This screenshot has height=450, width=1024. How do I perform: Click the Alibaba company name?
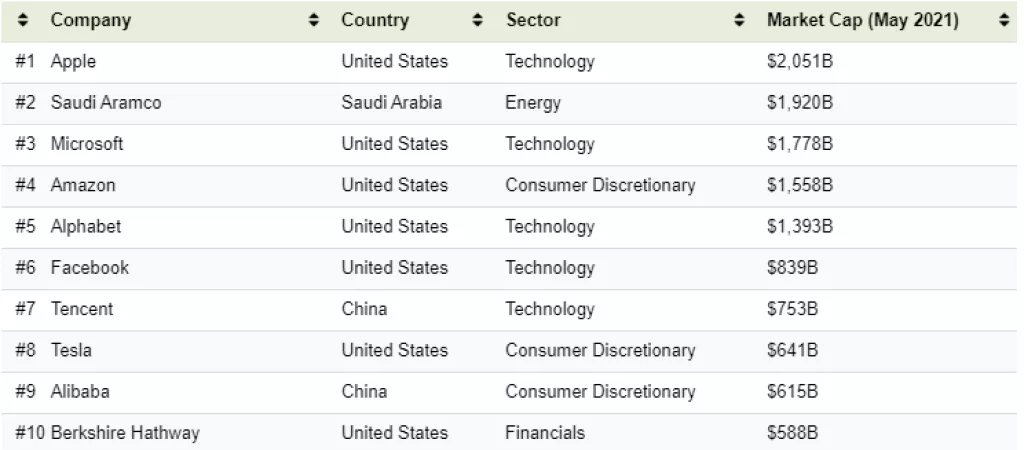click(x=81, y=392)
